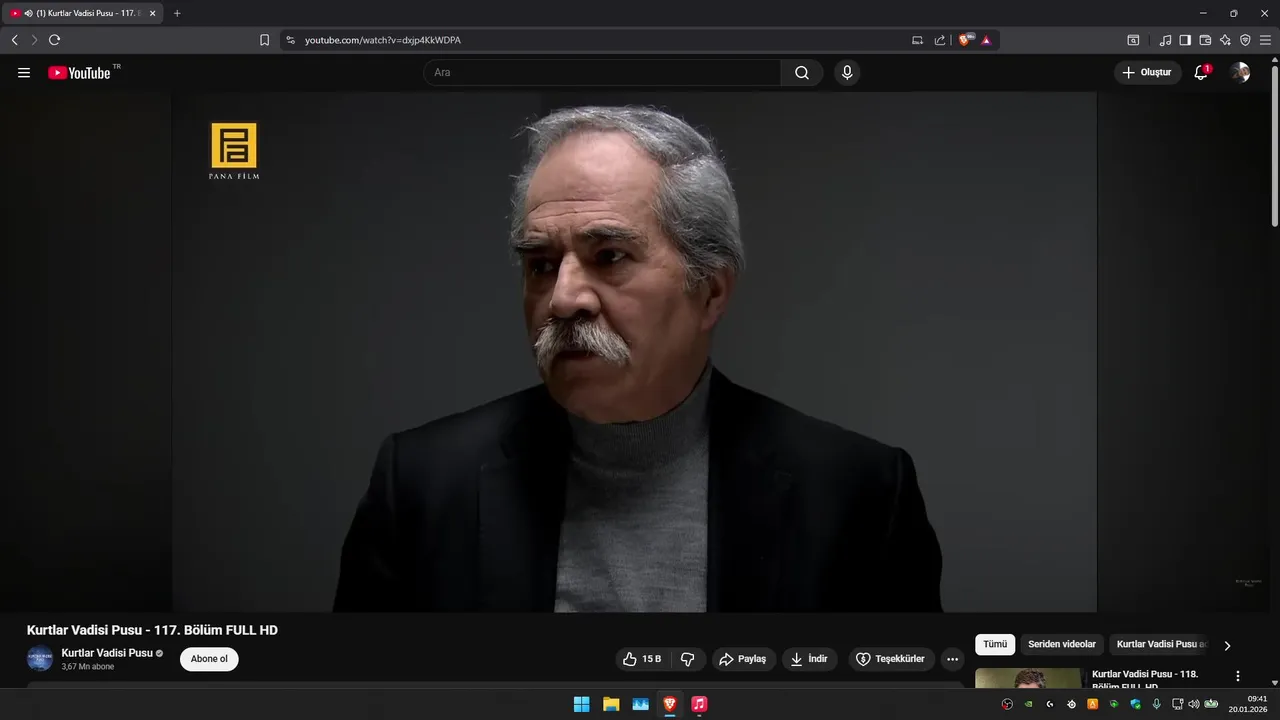Open File Explorer from taskbar
The image size is (1280, 720).
click(x=611, y=704)
